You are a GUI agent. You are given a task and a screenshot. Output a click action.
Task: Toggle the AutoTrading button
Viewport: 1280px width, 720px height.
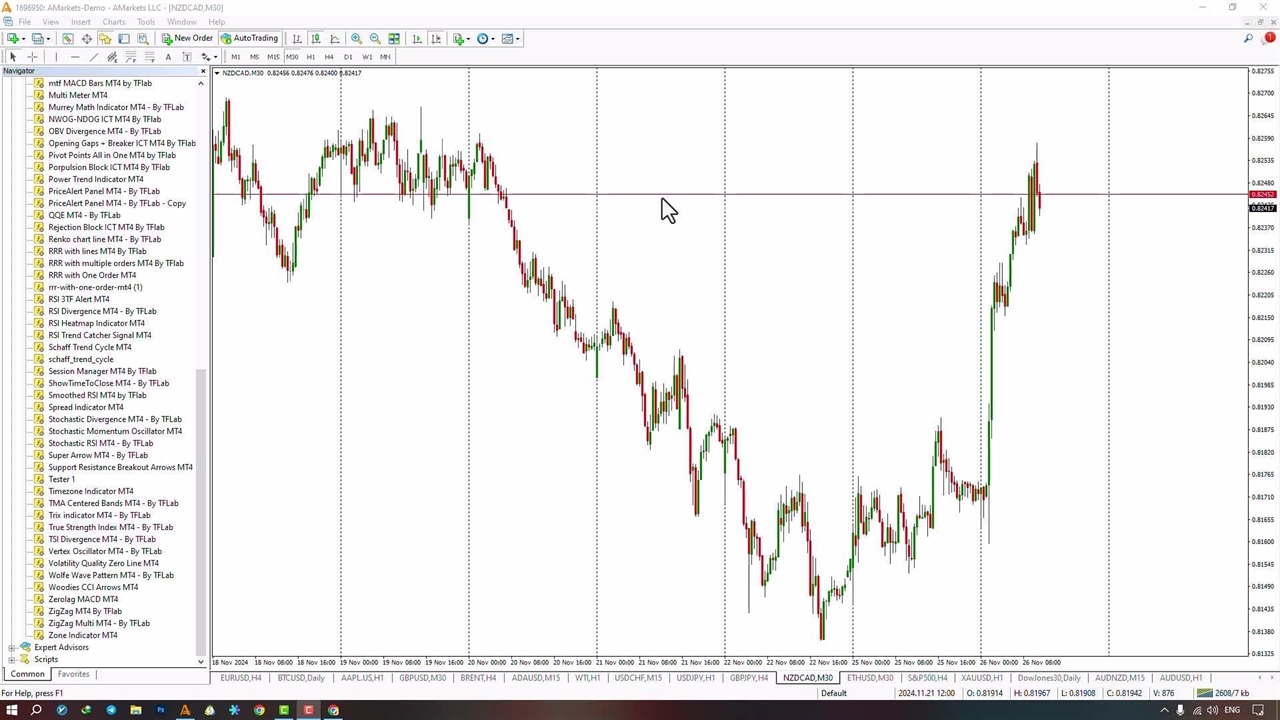(x=249, y=39)
